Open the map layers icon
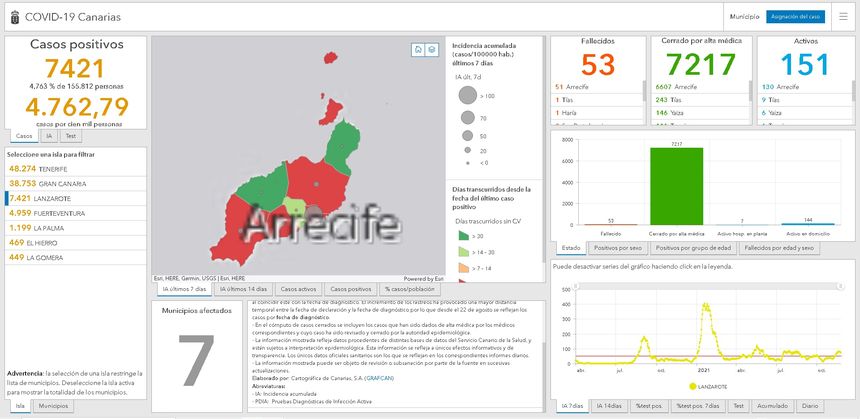This screenshot has width=860, height=419. point(431,49)
